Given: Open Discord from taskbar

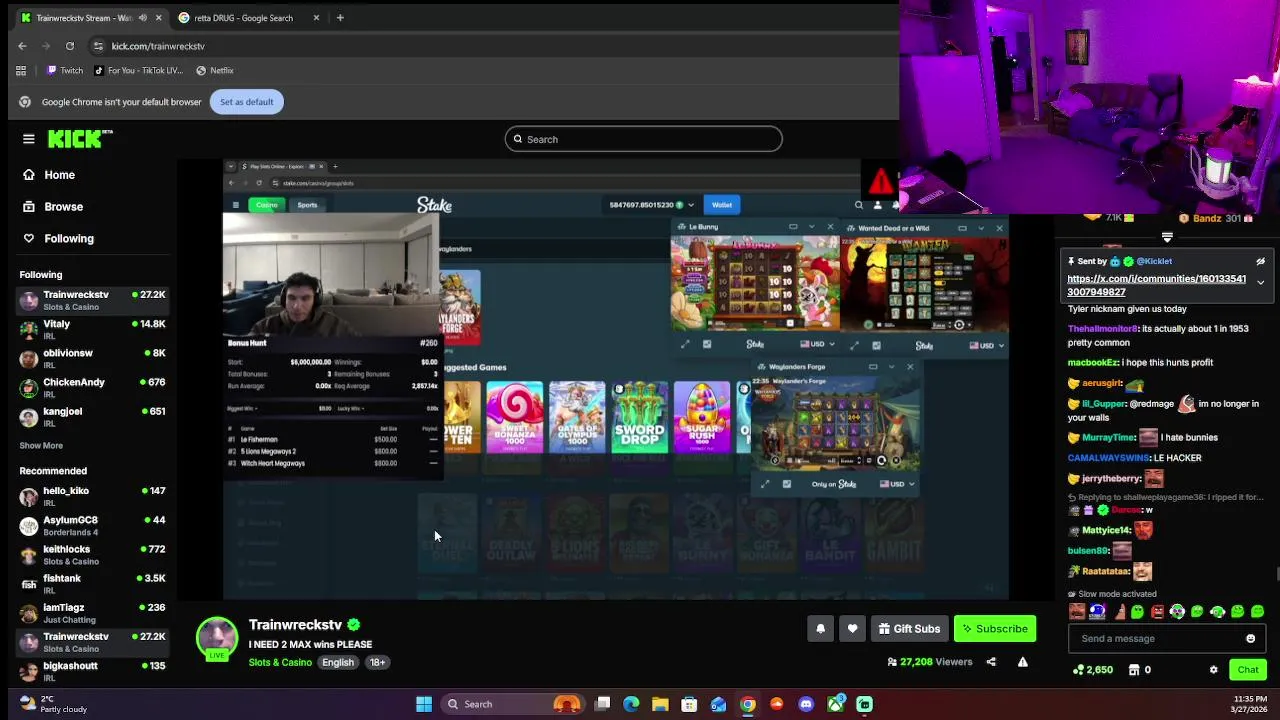Looking at the screenshot, I should click(x=806, y=704).
